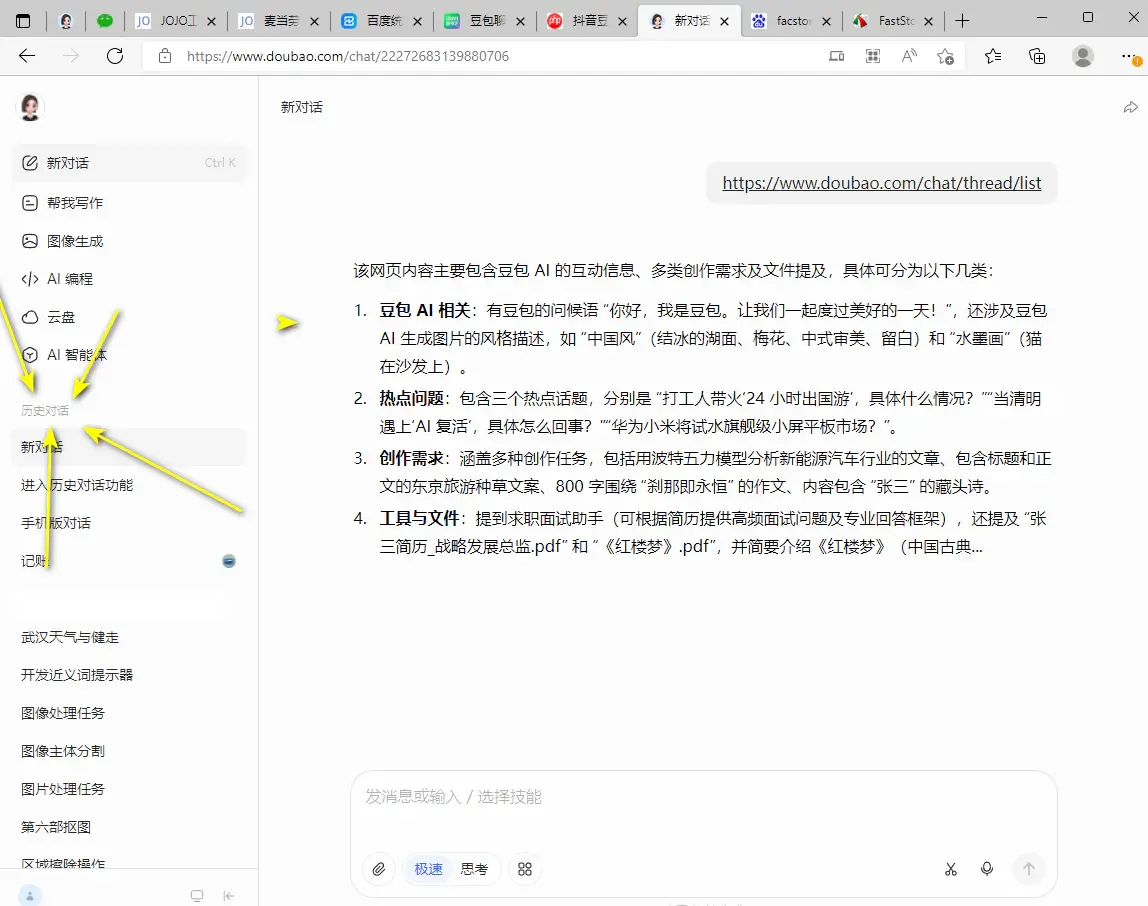Open history chat 进入历史对话功能
Image resolution: width=1148 pixels, height=906 pixels.
[x=129, y=485]
